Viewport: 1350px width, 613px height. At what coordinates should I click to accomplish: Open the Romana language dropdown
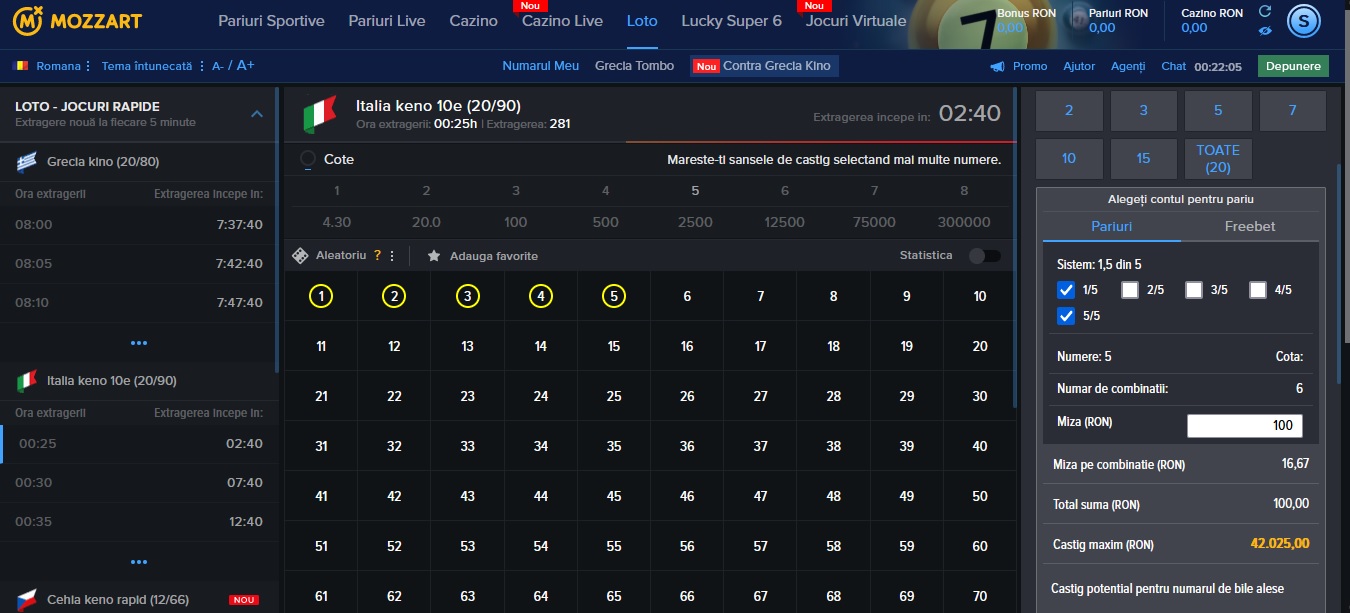pos(64,66)
